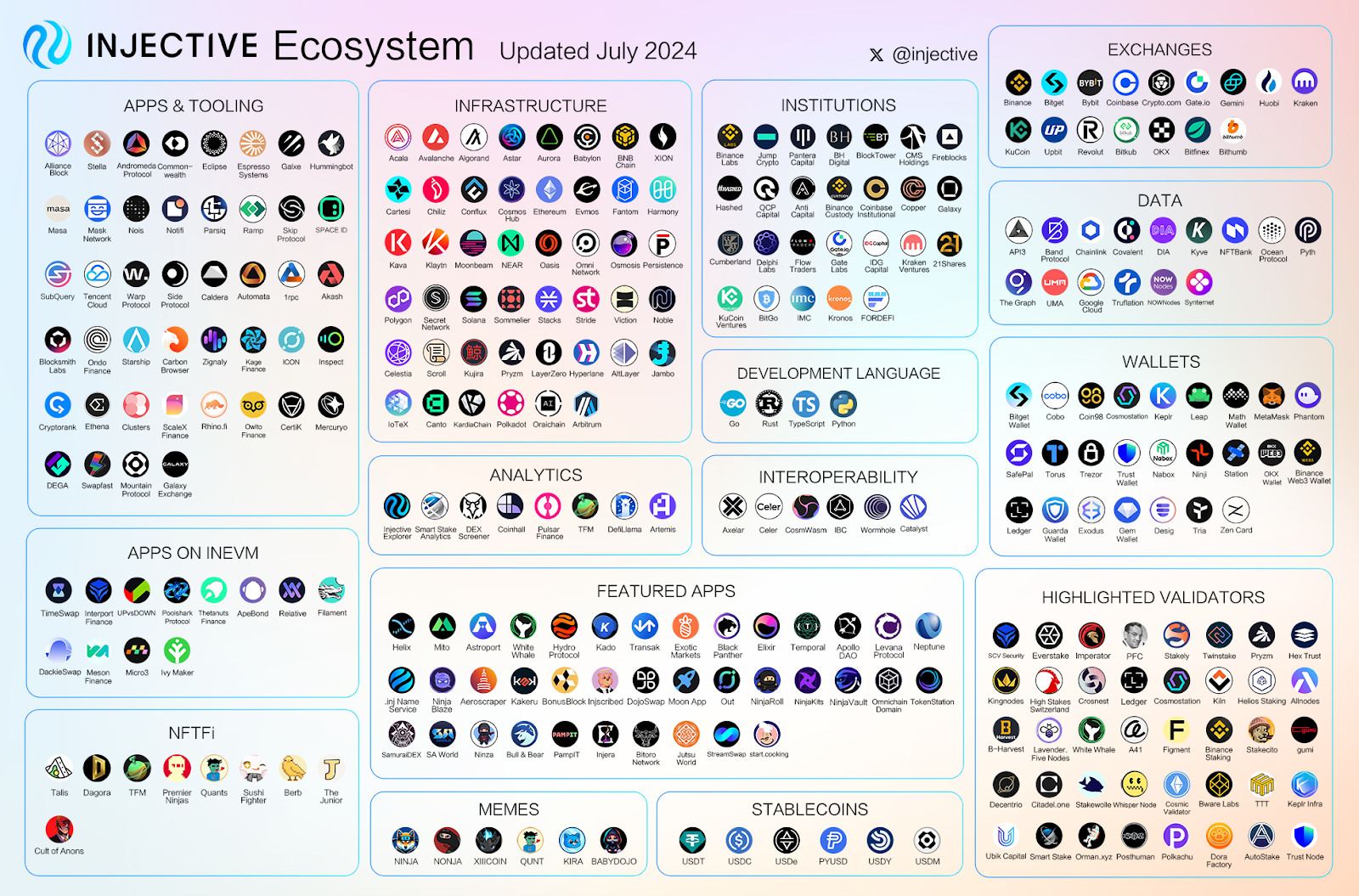1359x896 pixels.
Task: Select the MetaMask wallet icon
Action: [x=1272, y=396]
